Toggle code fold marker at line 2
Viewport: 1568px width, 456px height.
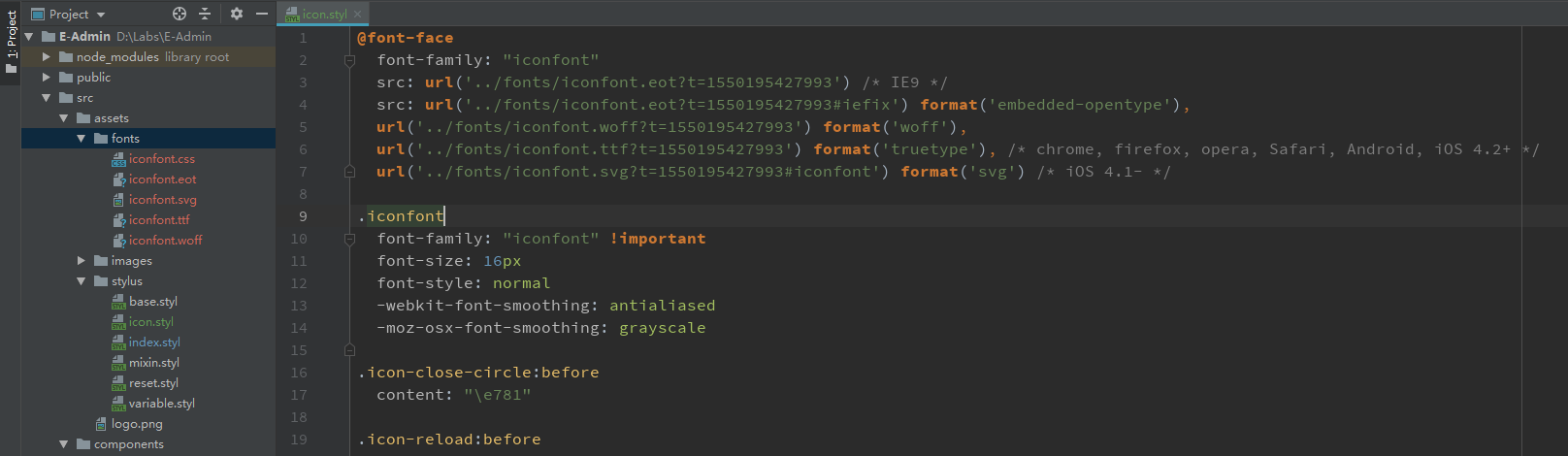(349, 60)
